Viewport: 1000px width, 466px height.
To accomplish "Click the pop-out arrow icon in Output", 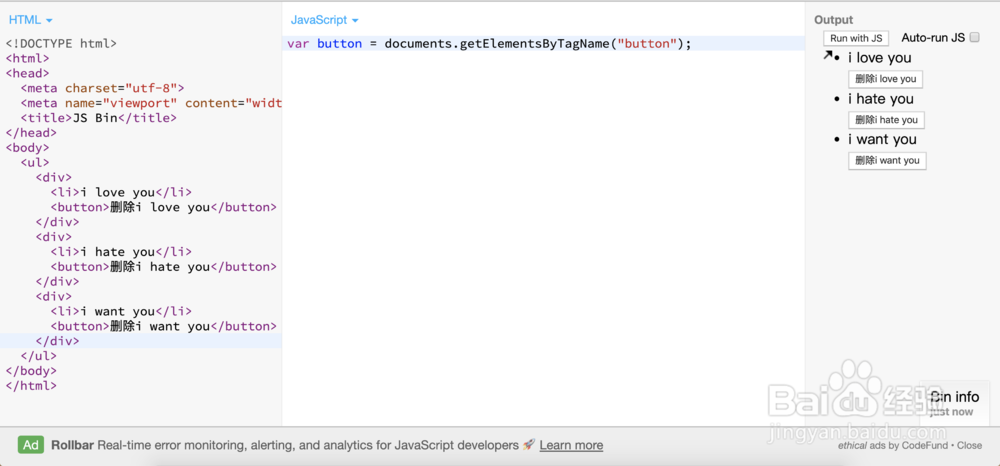I will 828,55.
